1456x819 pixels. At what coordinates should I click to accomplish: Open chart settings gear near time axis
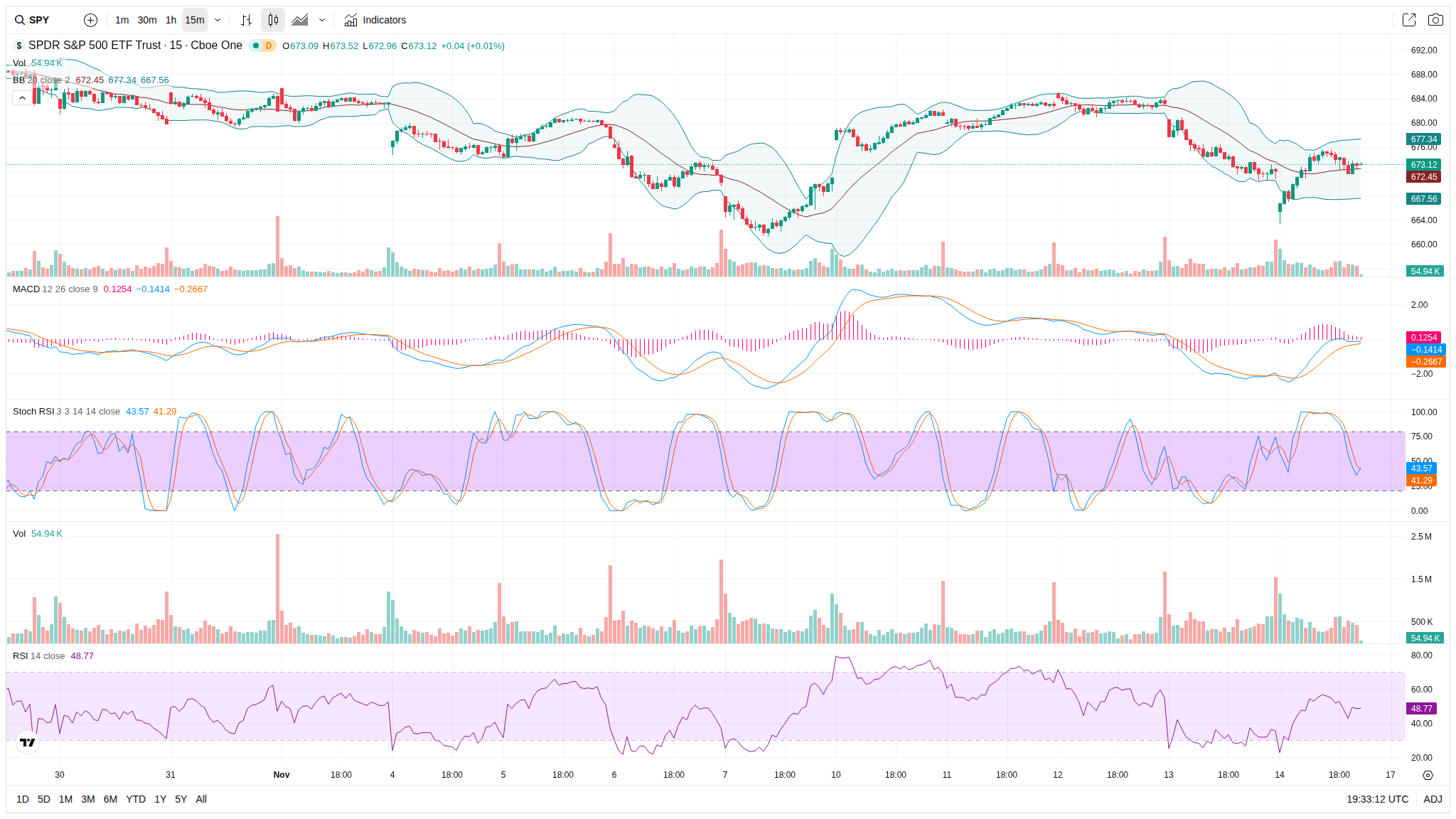(1428, 775)
